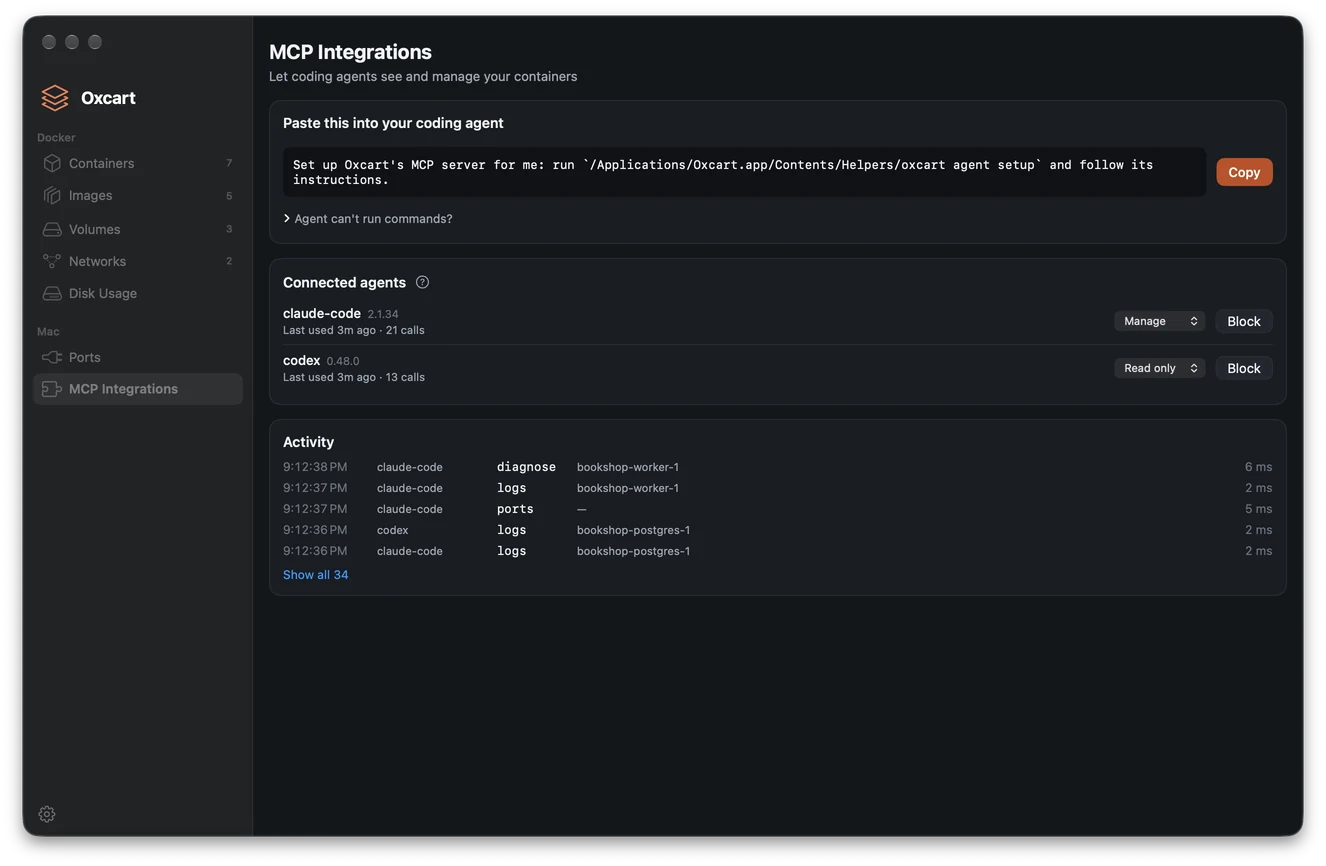Click the Oxcart stacked layers logo
Viewport: 1326px width, 866px height.
[x=55, y=97]
